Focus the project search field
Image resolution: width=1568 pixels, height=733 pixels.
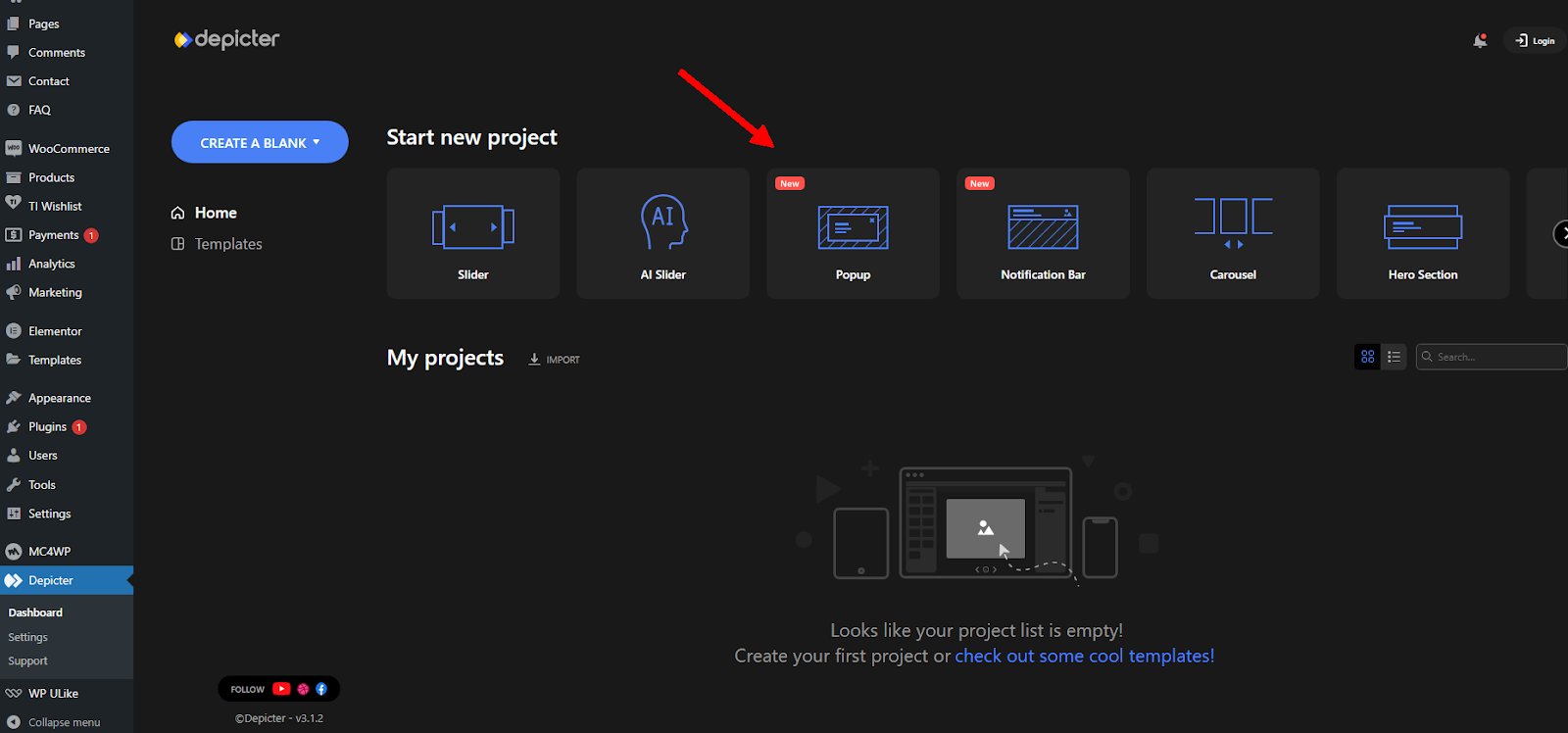click(x=1491, y=357)
